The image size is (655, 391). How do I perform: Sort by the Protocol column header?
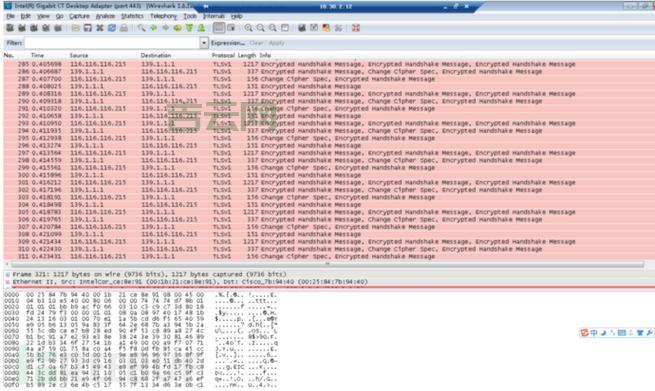tap(223, 55)
